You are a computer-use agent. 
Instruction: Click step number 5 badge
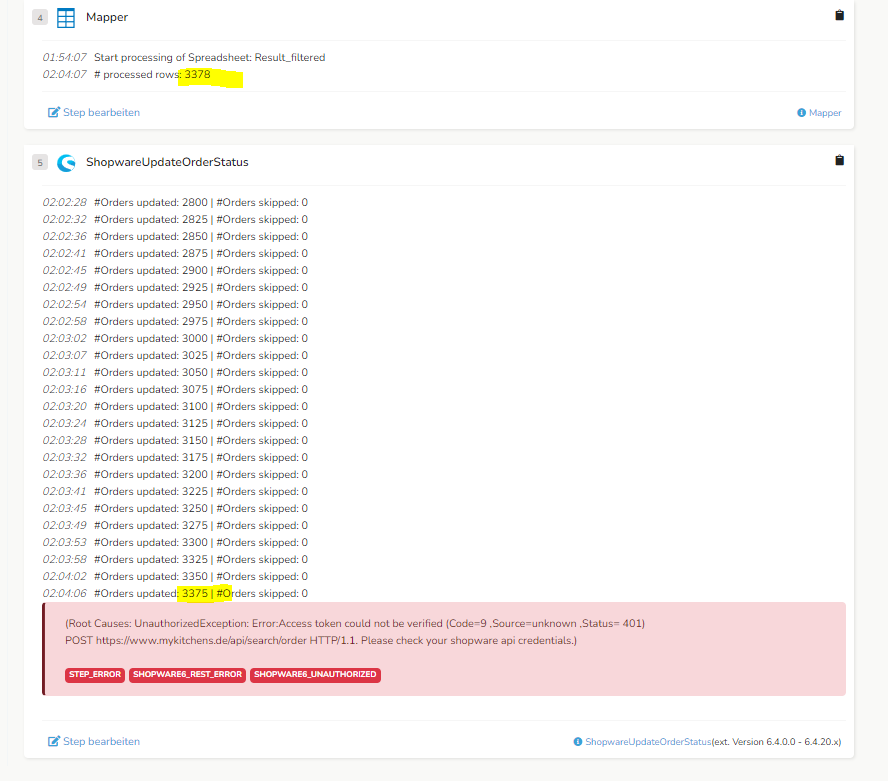40,163
